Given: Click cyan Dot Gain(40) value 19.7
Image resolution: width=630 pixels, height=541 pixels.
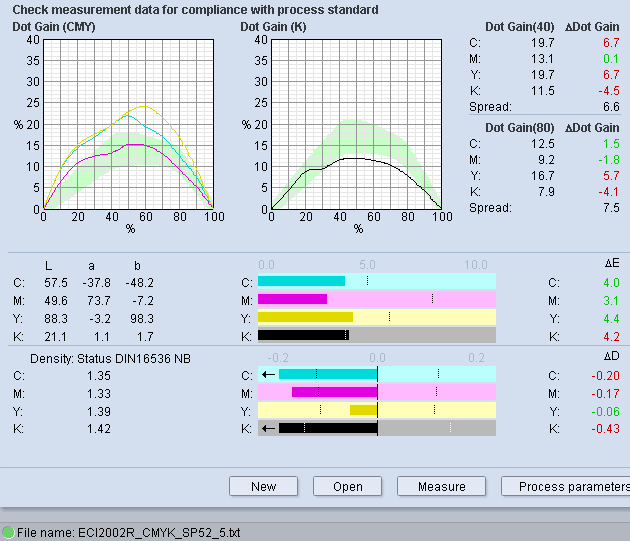Looking at the screenshot, I should point(542,43).
